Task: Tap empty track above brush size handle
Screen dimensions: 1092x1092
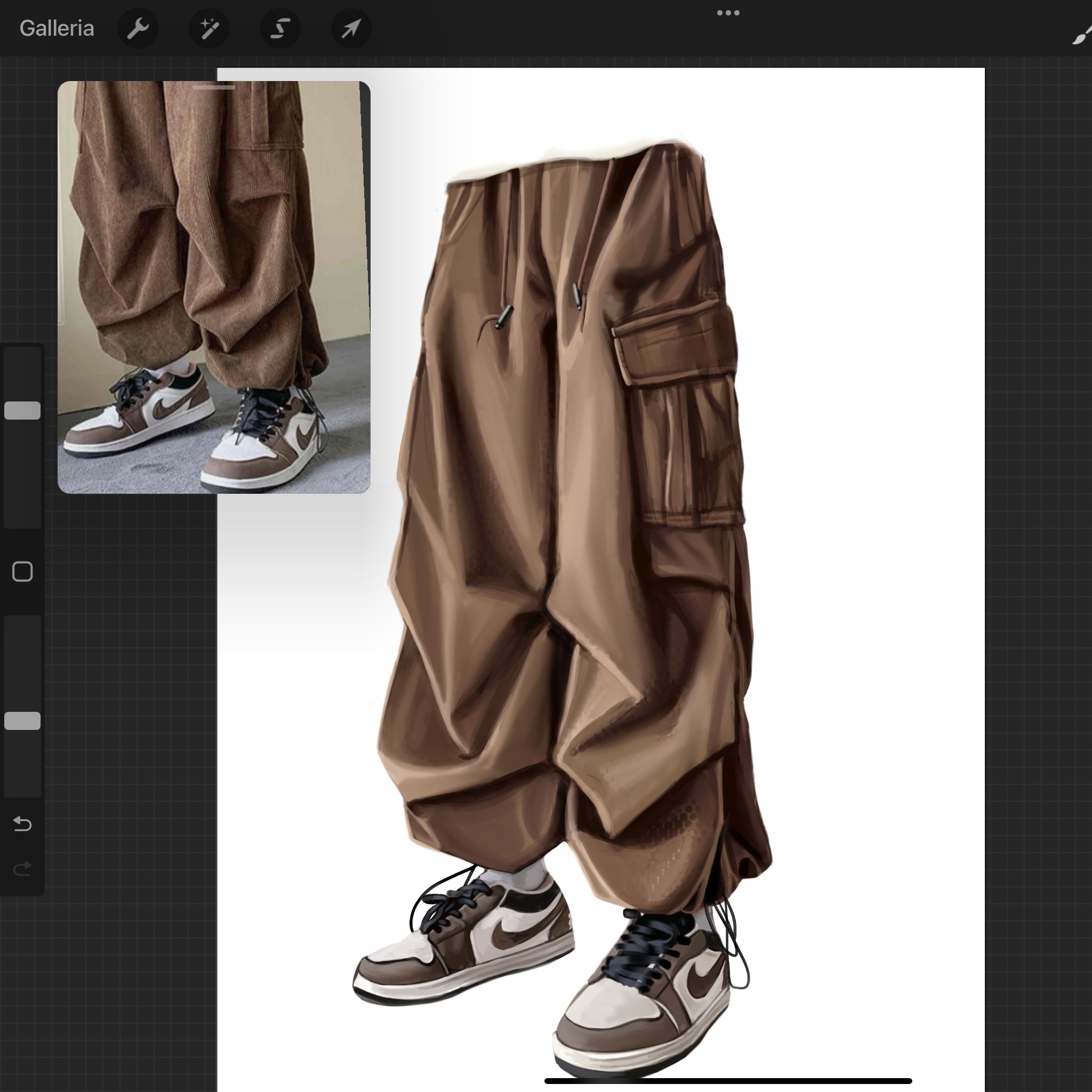Action: 22,373
